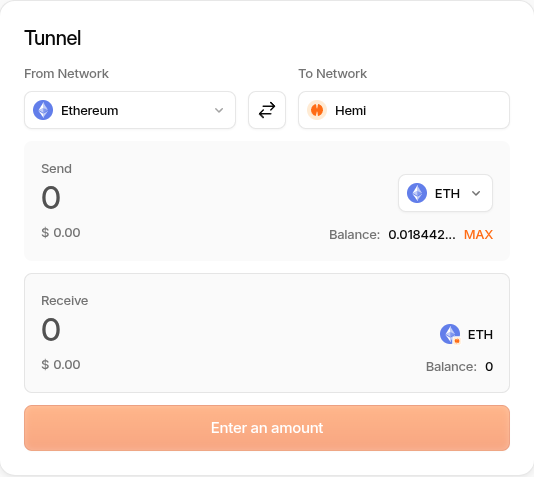Click the Send dollar value $ 0.00
The image size is (534, 477).
(x=61, y=233)
